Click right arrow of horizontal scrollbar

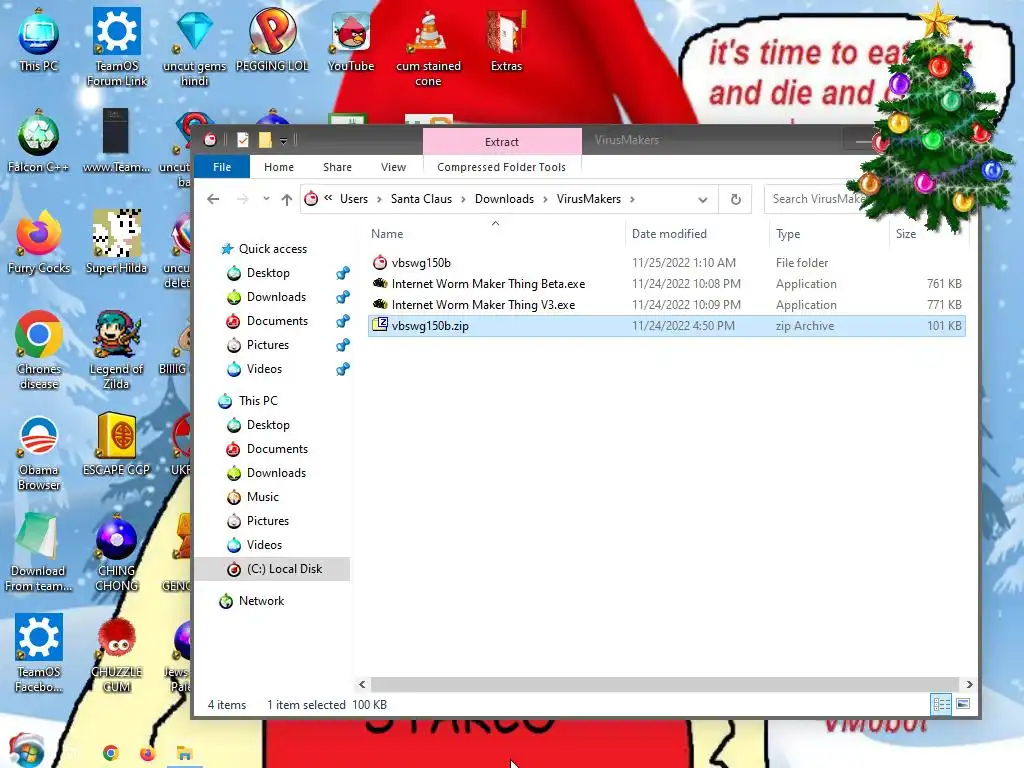click(969, 684)
